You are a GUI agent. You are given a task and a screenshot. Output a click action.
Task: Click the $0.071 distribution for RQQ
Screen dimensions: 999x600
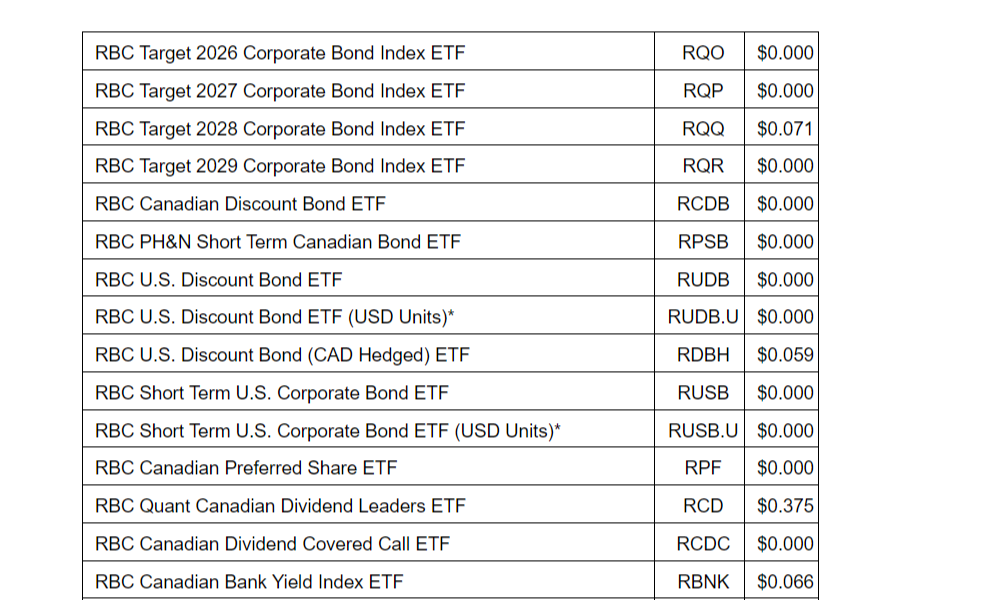[785, 129]
